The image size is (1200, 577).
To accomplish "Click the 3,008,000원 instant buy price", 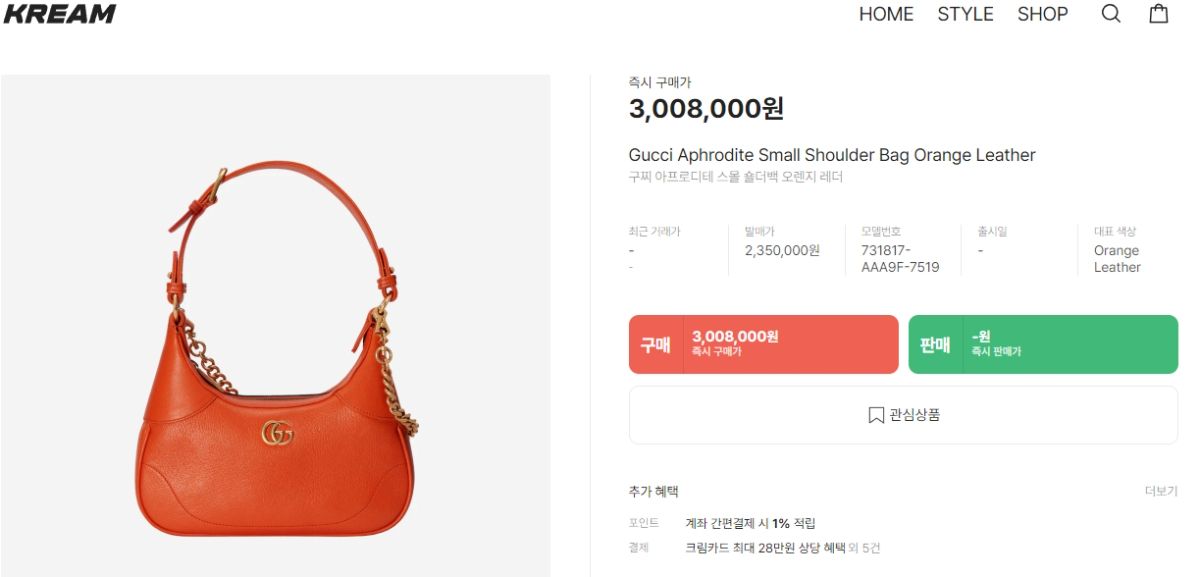I will [x=706, y=109].
